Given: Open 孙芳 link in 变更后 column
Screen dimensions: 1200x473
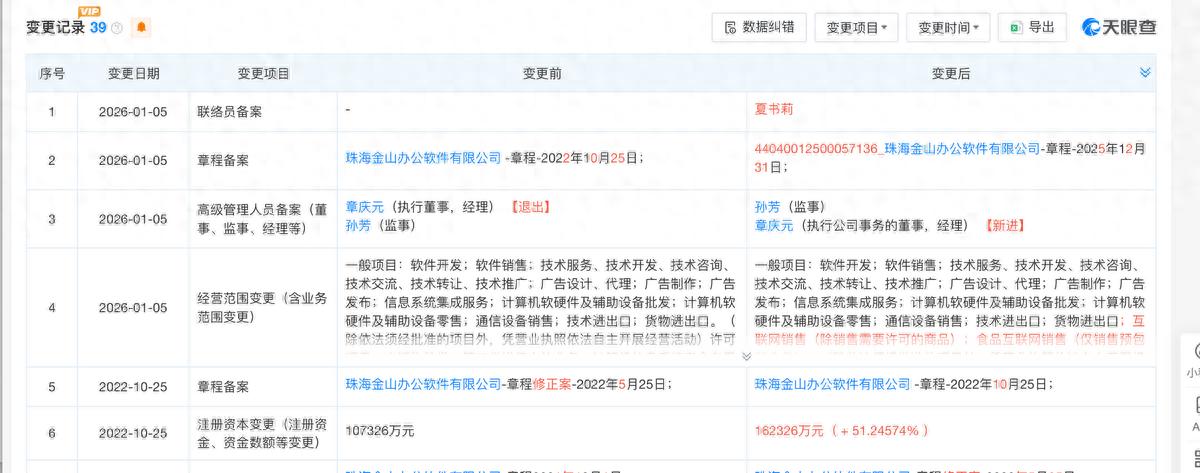Looking at the screenshot, I should pos(769,207).
